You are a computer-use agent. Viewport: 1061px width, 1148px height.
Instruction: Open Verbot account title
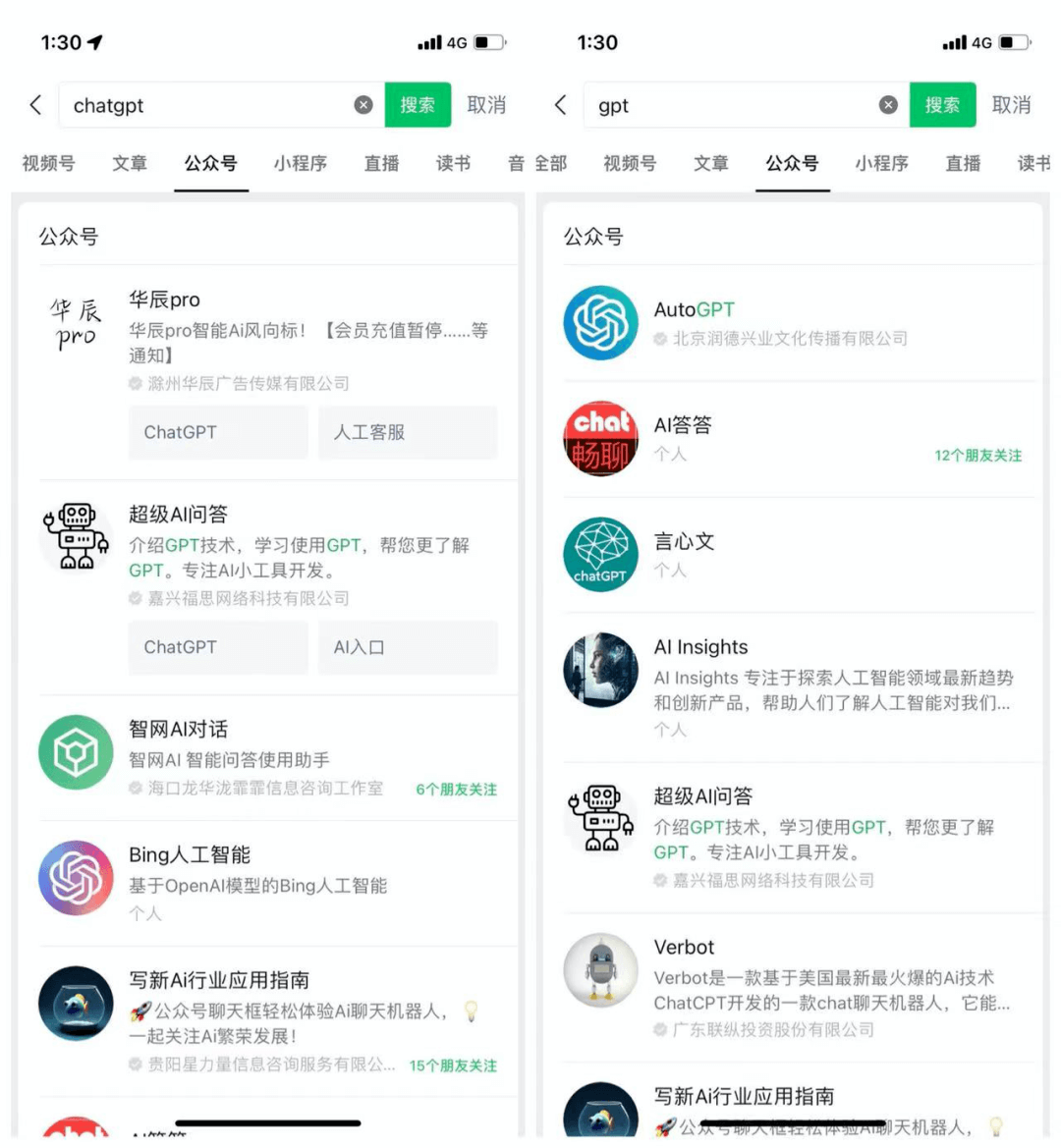(684, 947)
